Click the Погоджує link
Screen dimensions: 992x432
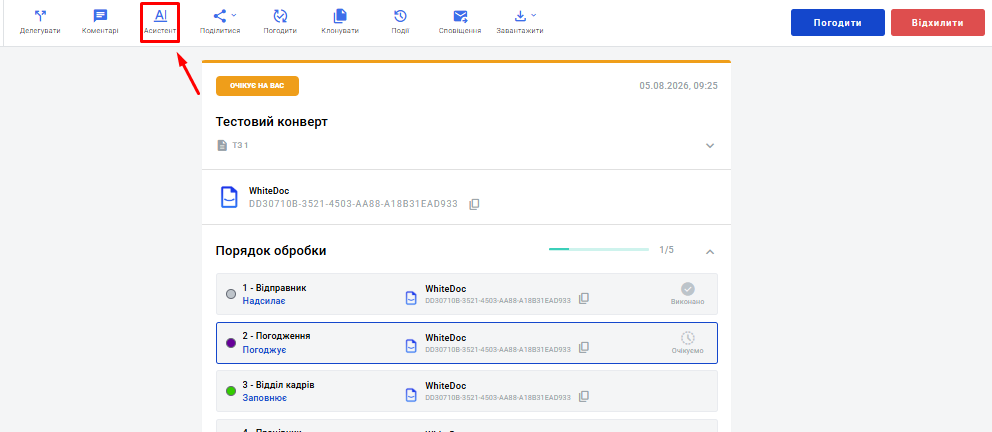[264, 350]
